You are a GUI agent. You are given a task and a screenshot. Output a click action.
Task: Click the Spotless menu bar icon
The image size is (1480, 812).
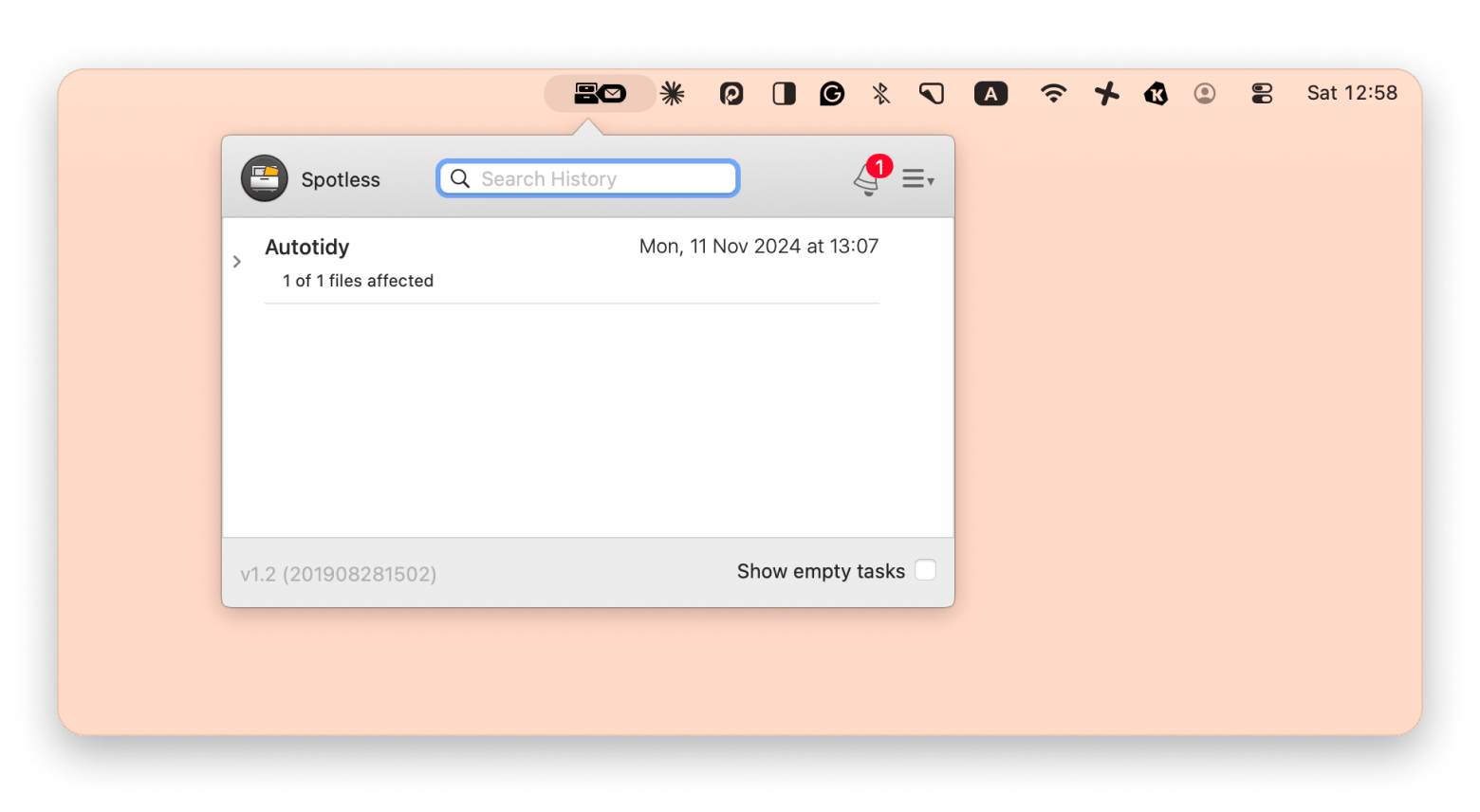pos(600,93)
